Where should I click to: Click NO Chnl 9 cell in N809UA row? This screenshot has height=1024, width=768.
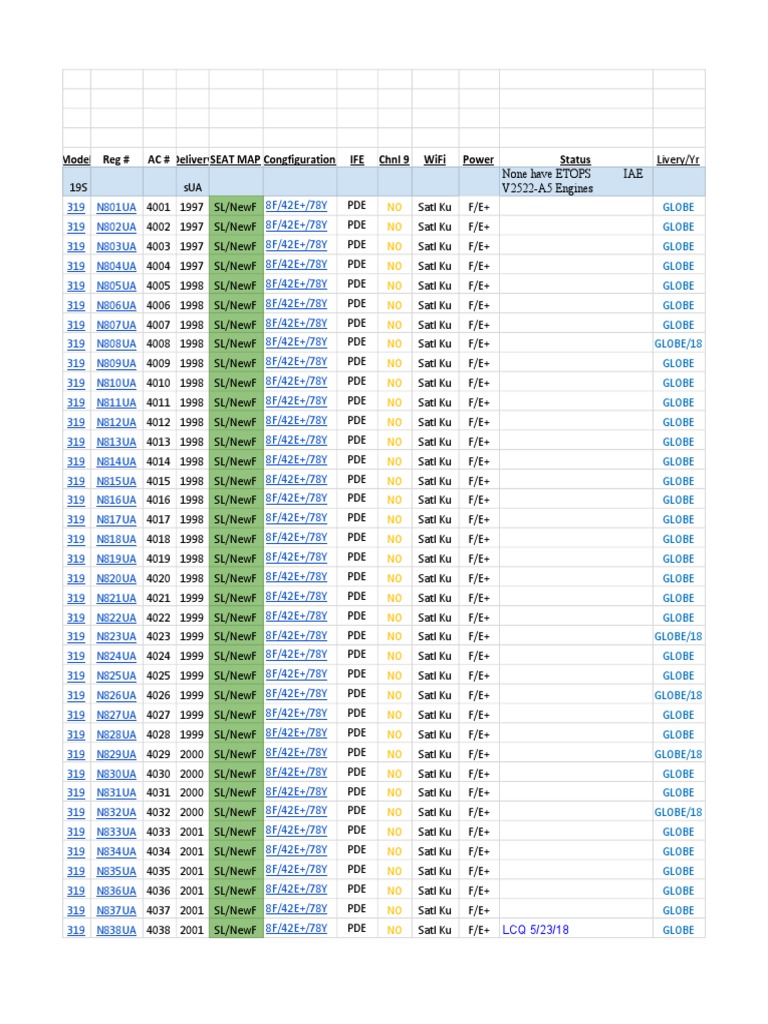pos(394,363)
